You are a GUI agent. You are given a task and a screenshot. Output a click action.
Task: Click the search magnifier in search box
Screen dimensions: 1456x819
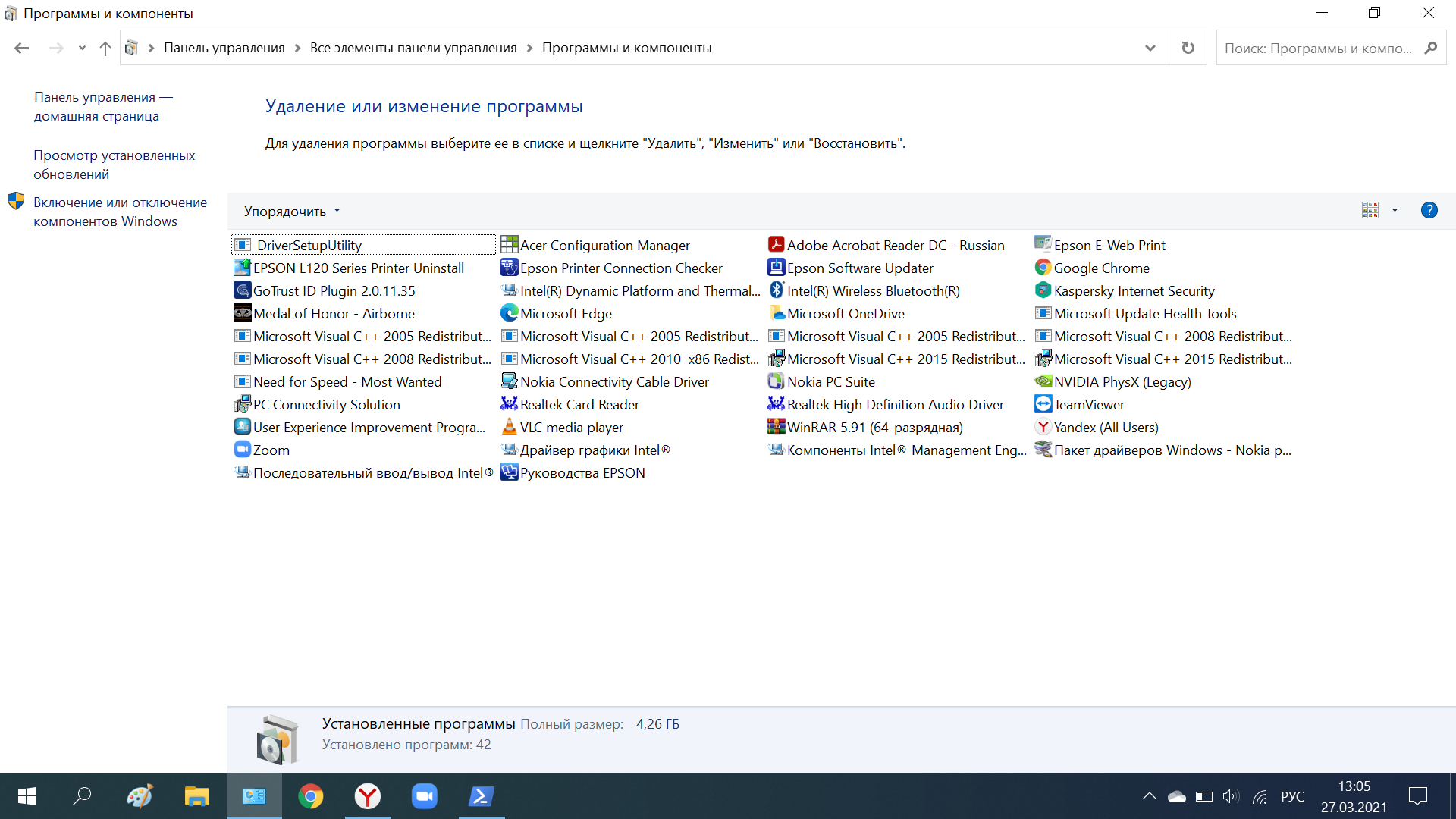click(1430, 48)
